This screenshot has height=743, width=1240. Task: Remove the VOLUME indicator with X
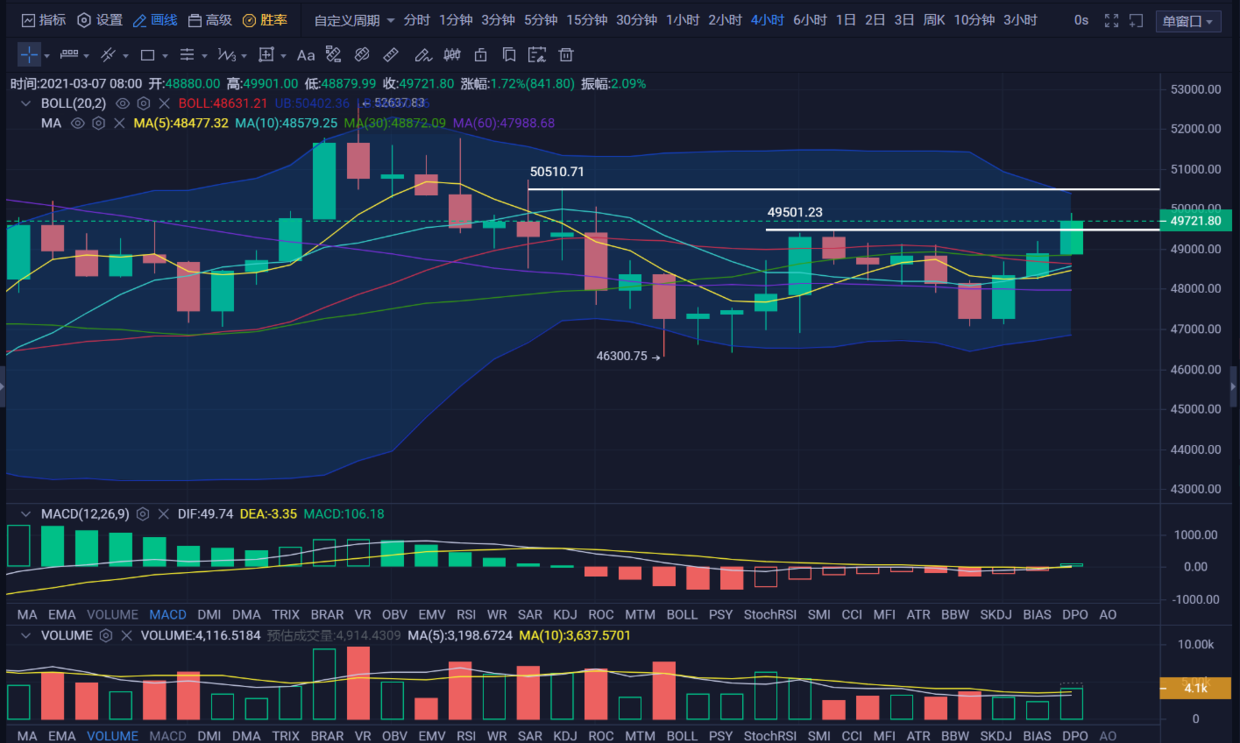coord(127,635)
